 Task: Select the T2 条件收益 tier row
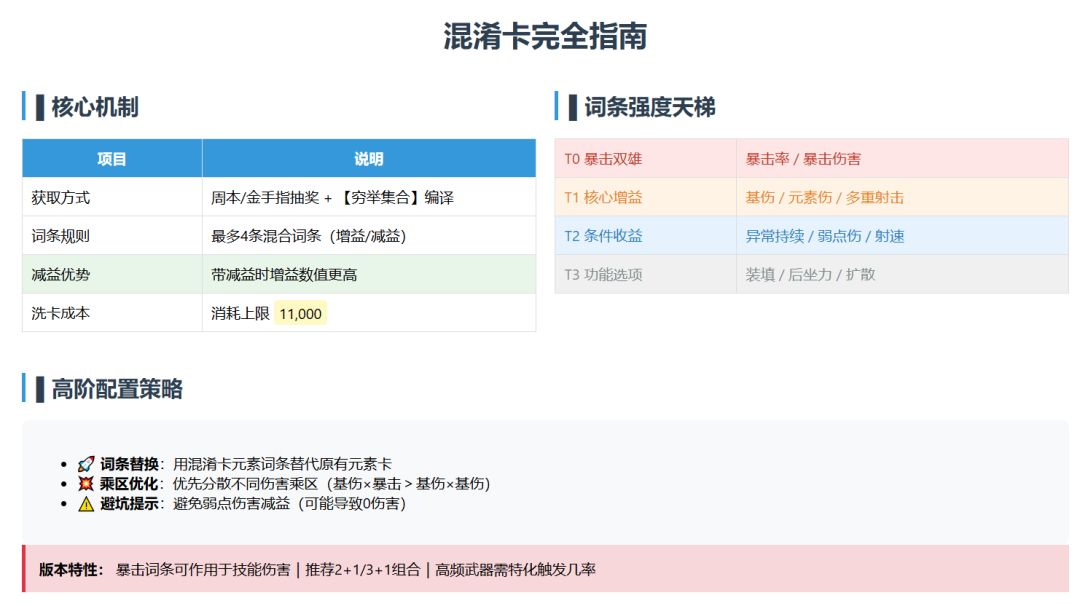[x=811, y=236]
